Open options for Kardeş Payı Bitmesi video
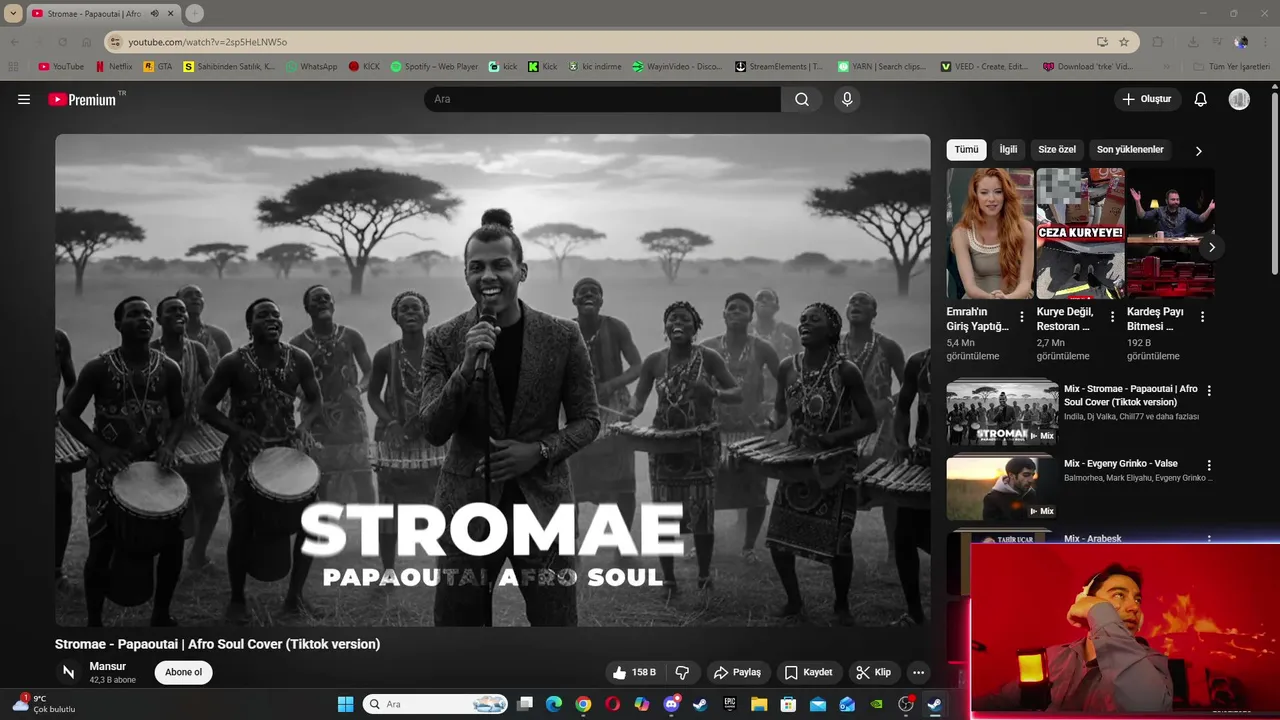This screenshot has width=1280, height=720. [1202, 317]
